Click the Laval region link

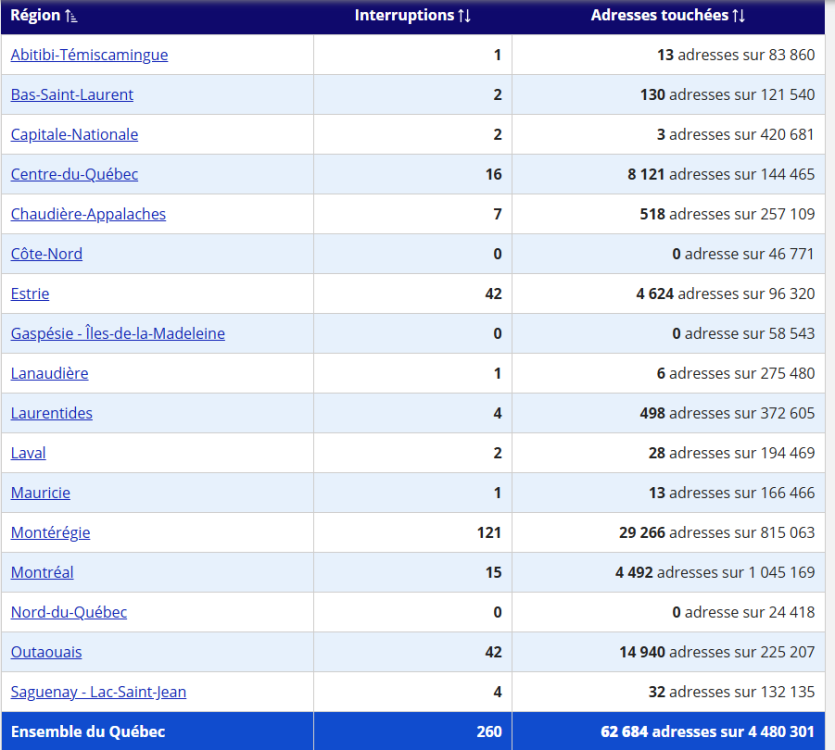tap(28, 453)
